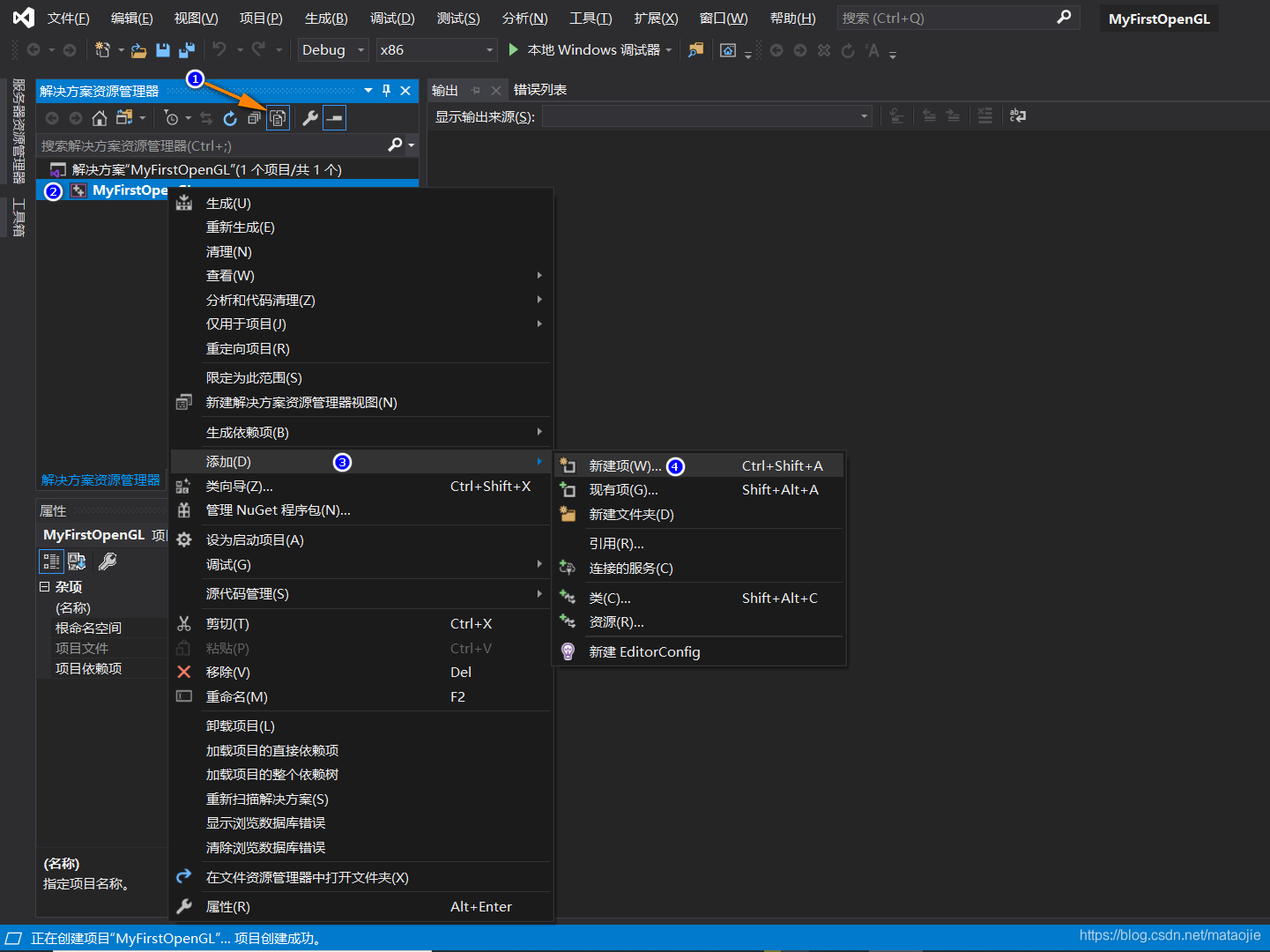Viewport: 1270px width, 952px height.
Task: Open the 扩展(X) menu
Action: tap(657, 18)
